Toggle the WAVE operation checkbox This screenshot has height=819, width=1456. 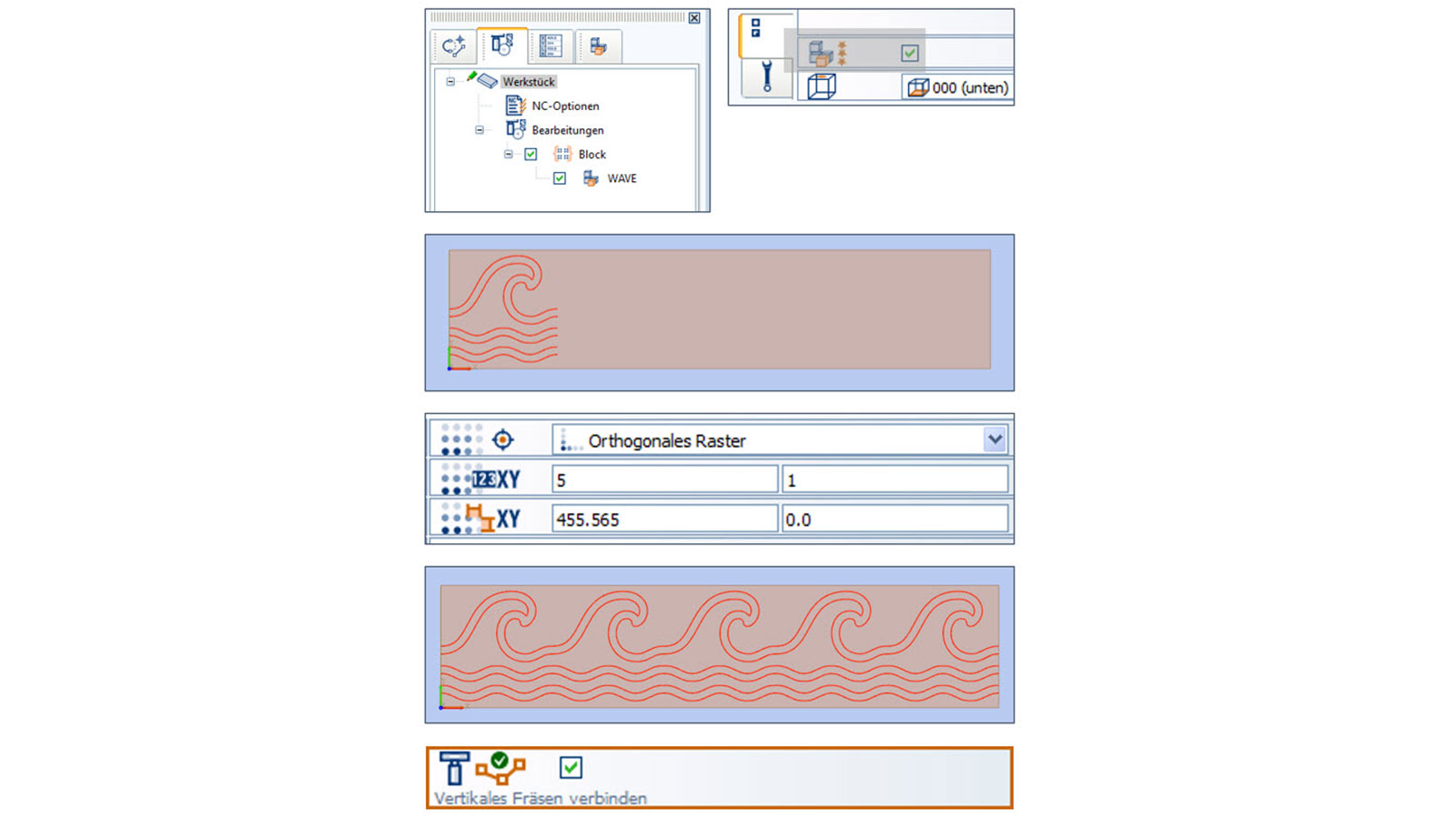560,178
